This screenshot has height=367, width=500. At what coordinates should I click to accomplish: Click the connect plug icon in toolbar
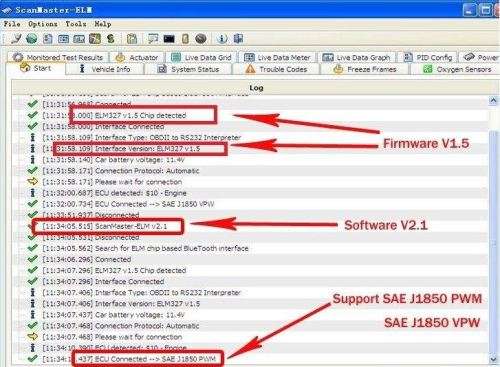pyautogui.click(x=16, y=39)
